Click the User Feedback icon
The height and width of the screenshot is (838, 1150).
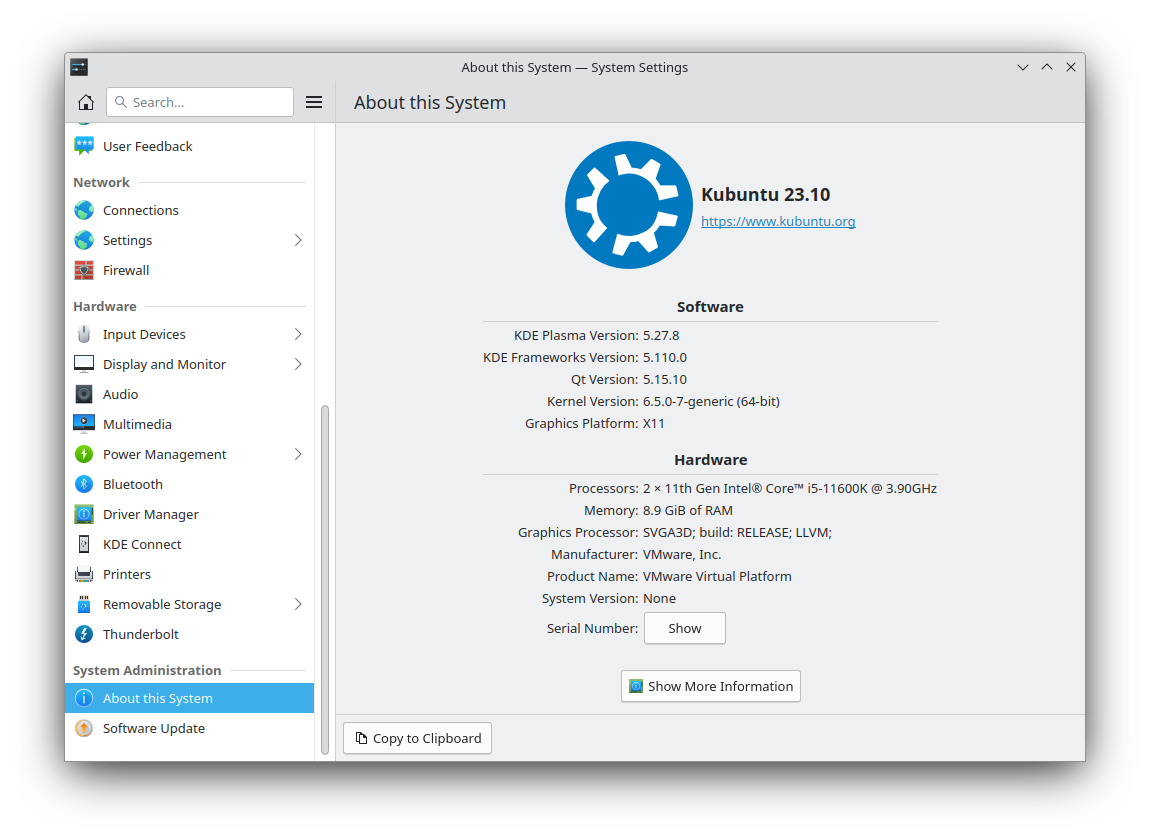(84, 146)
